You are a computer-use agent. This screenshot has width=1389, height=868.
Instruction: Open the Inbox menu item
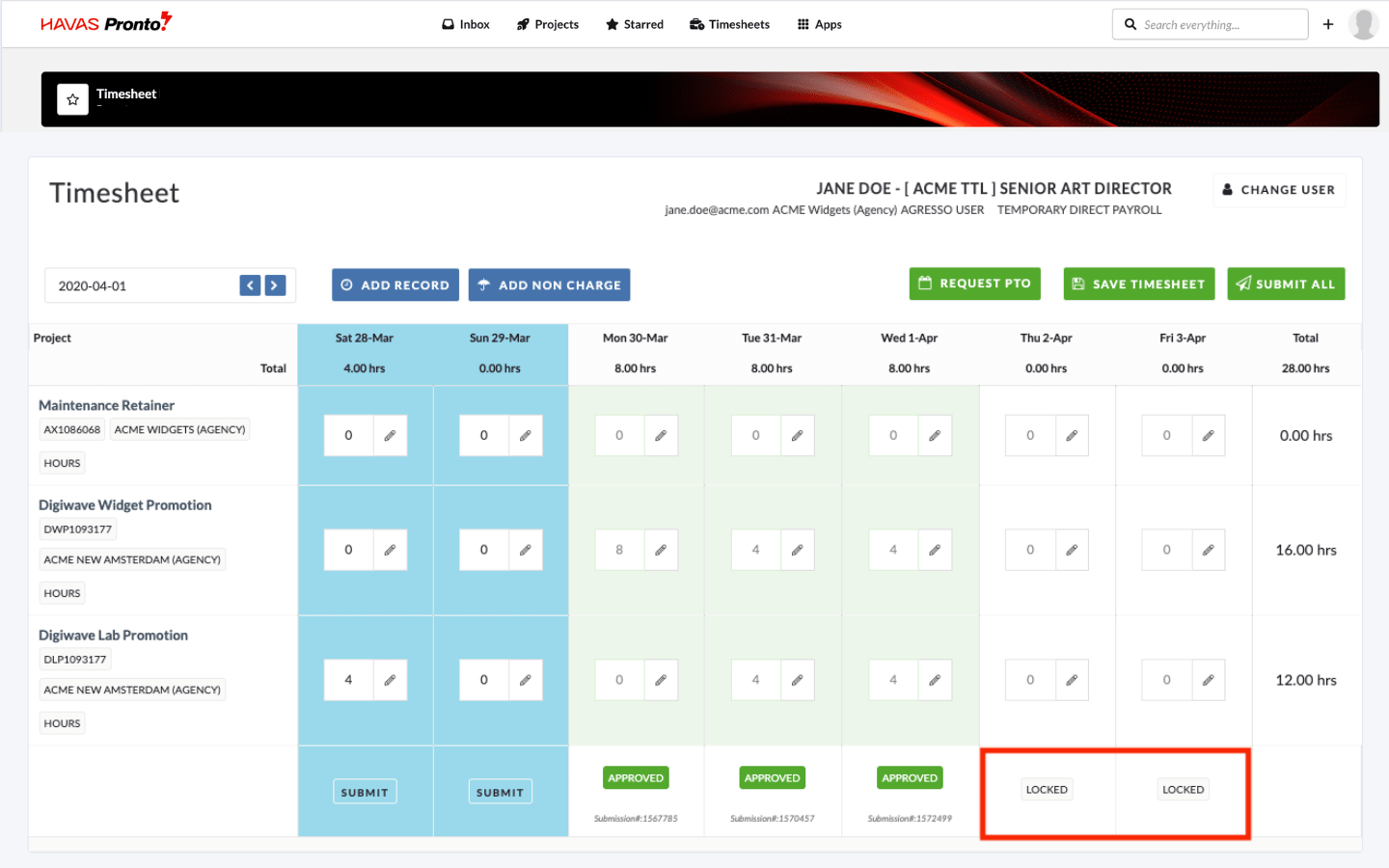click(466, 24)
